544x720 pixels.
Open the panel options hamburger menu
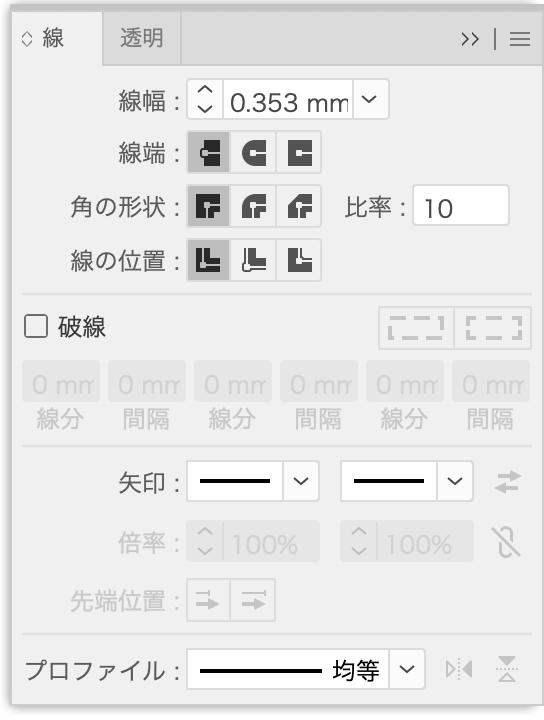pos(520,39)
